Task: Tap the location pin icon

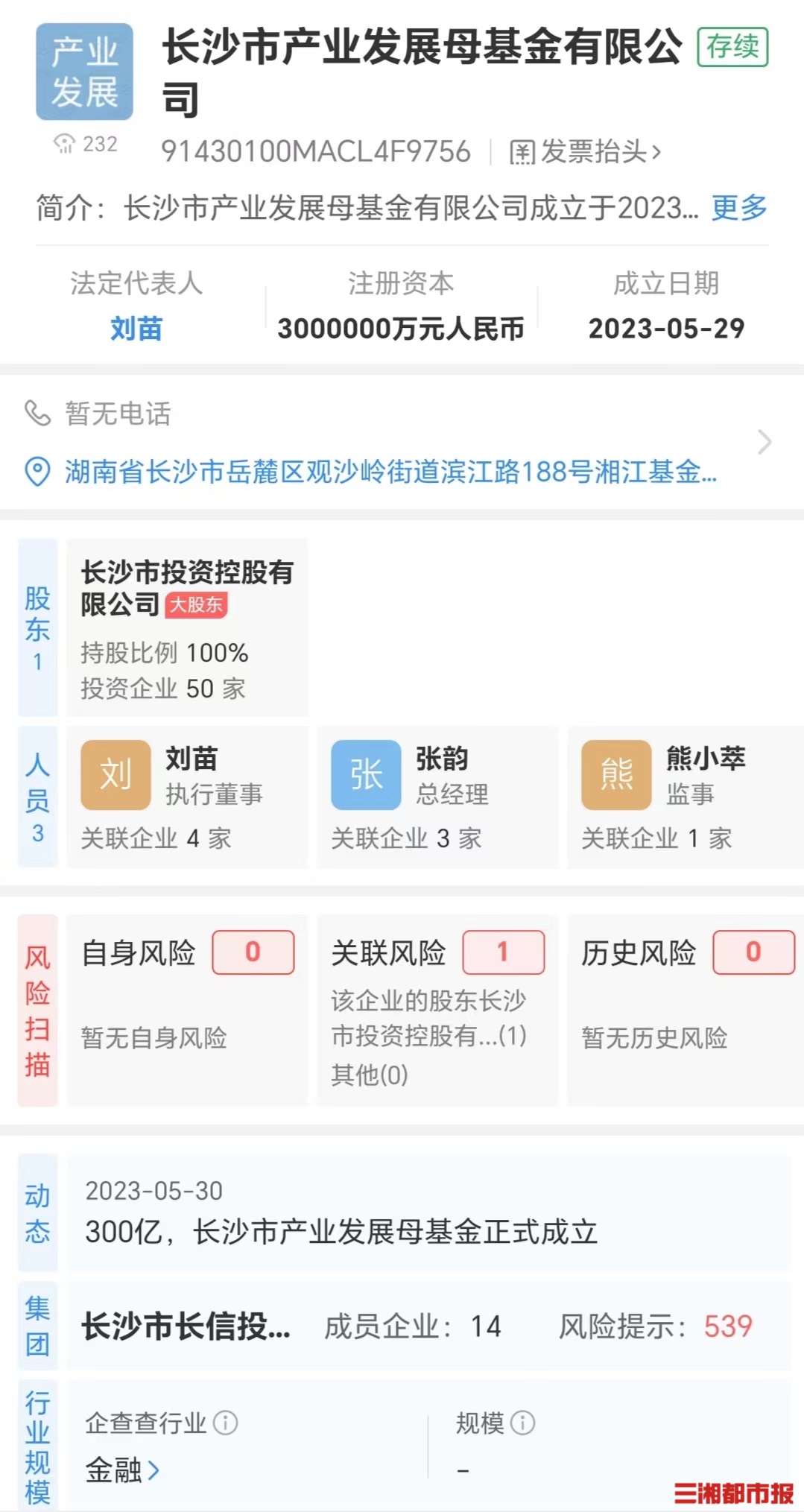Action: (37, 472)
